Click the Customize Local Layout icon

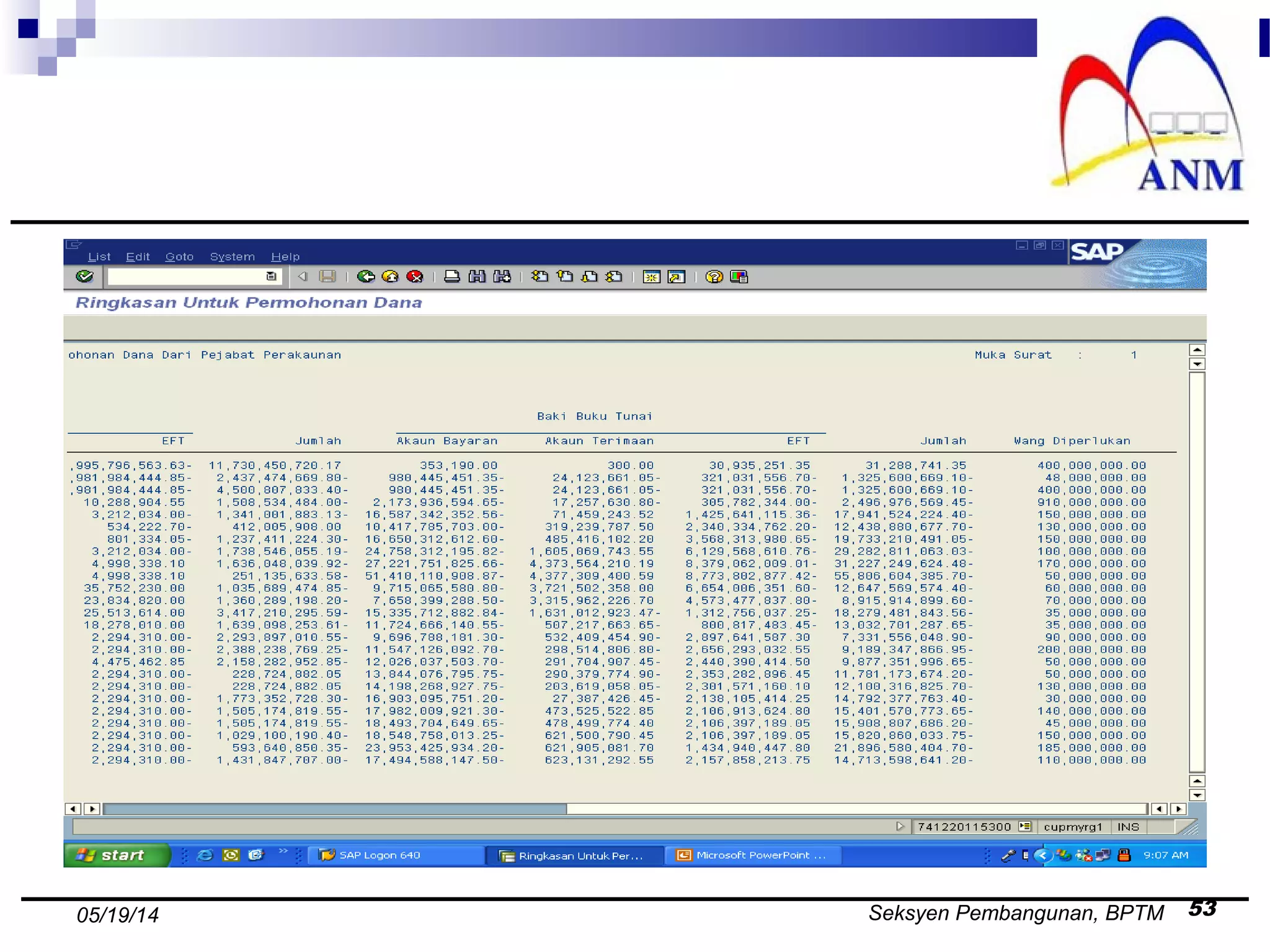point(739,276)
